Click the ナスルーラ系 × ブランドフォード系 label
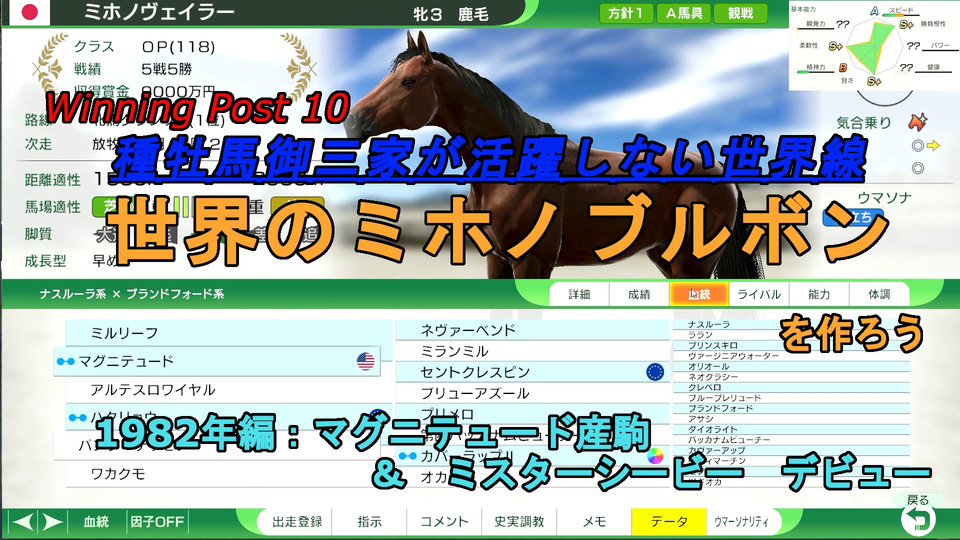Screen dimensions: 960x540 coord(132,294)
